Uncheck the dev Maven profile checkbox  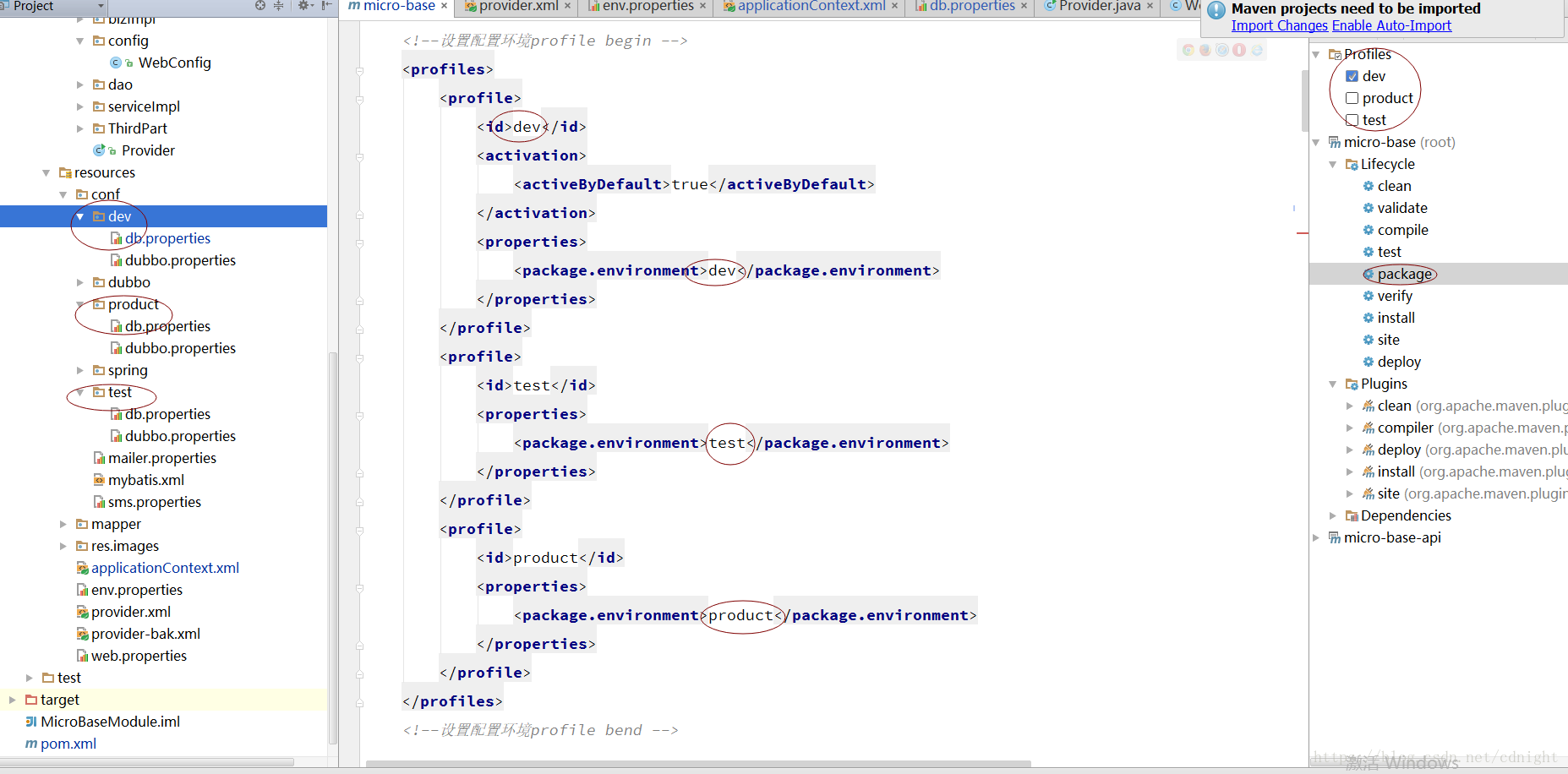pos(1352,76)
